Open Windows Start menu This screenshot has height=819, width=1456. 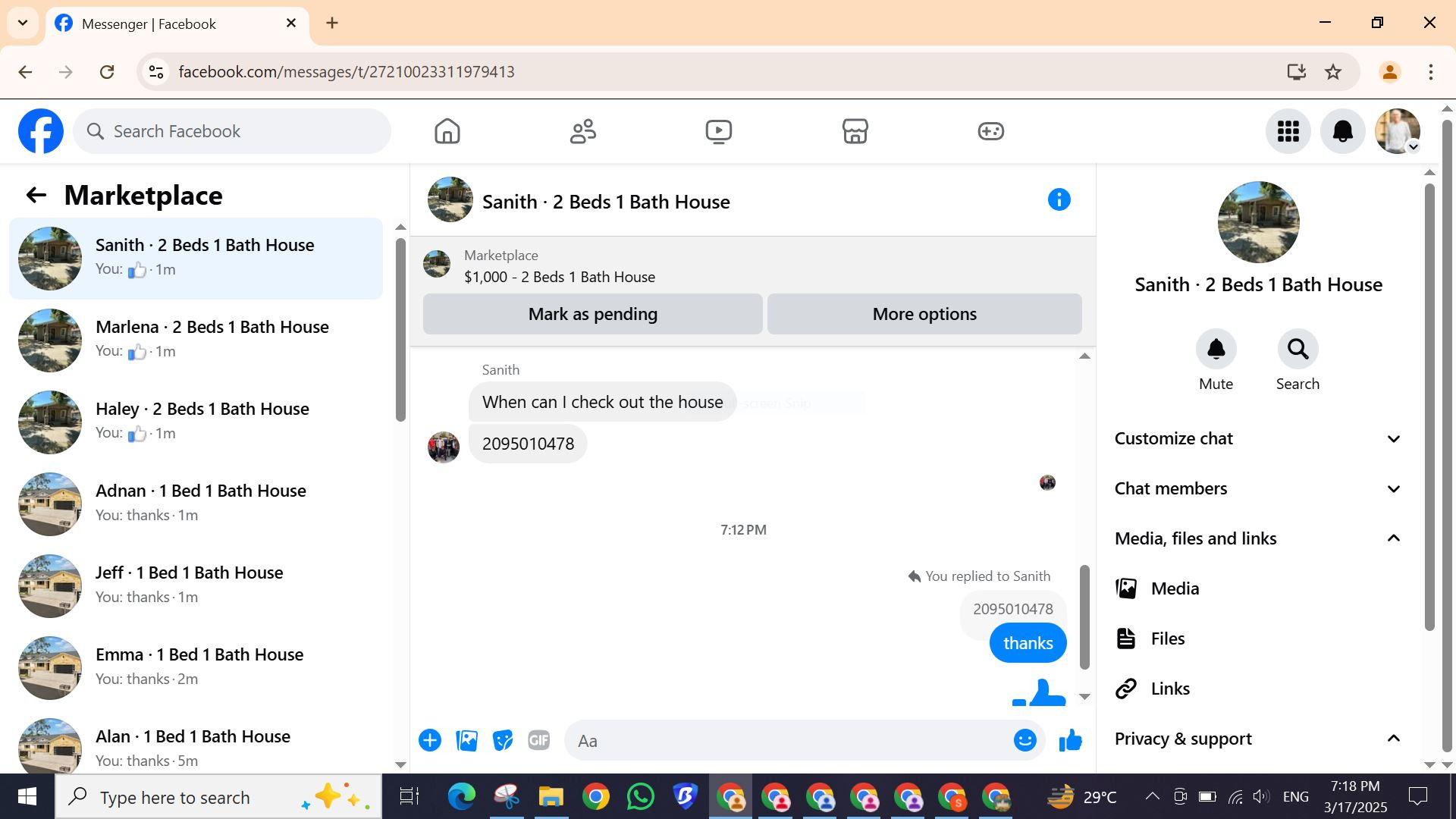click(x=27, y=797)
